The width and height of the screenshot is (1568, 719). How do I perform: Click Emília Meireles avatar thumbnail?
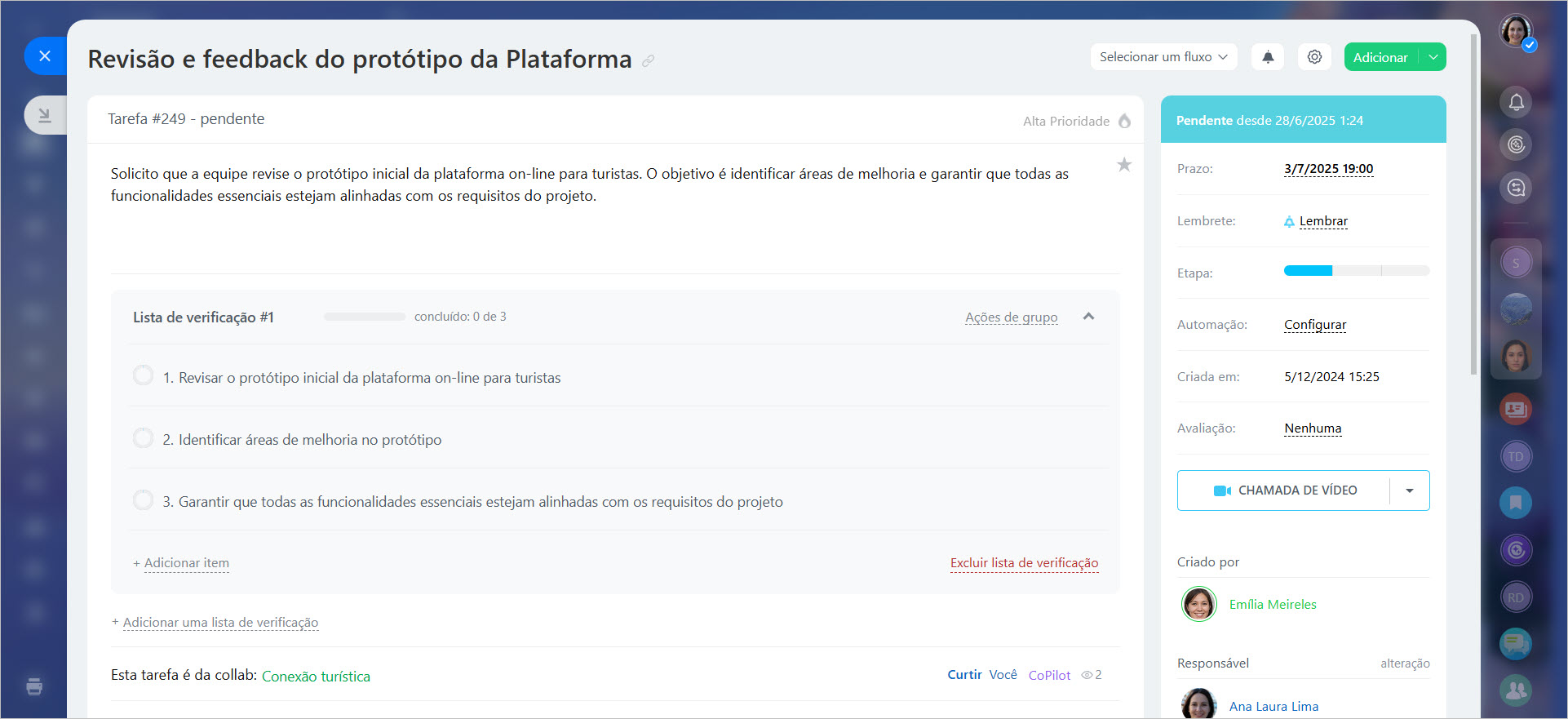(x=1198, y=604)
